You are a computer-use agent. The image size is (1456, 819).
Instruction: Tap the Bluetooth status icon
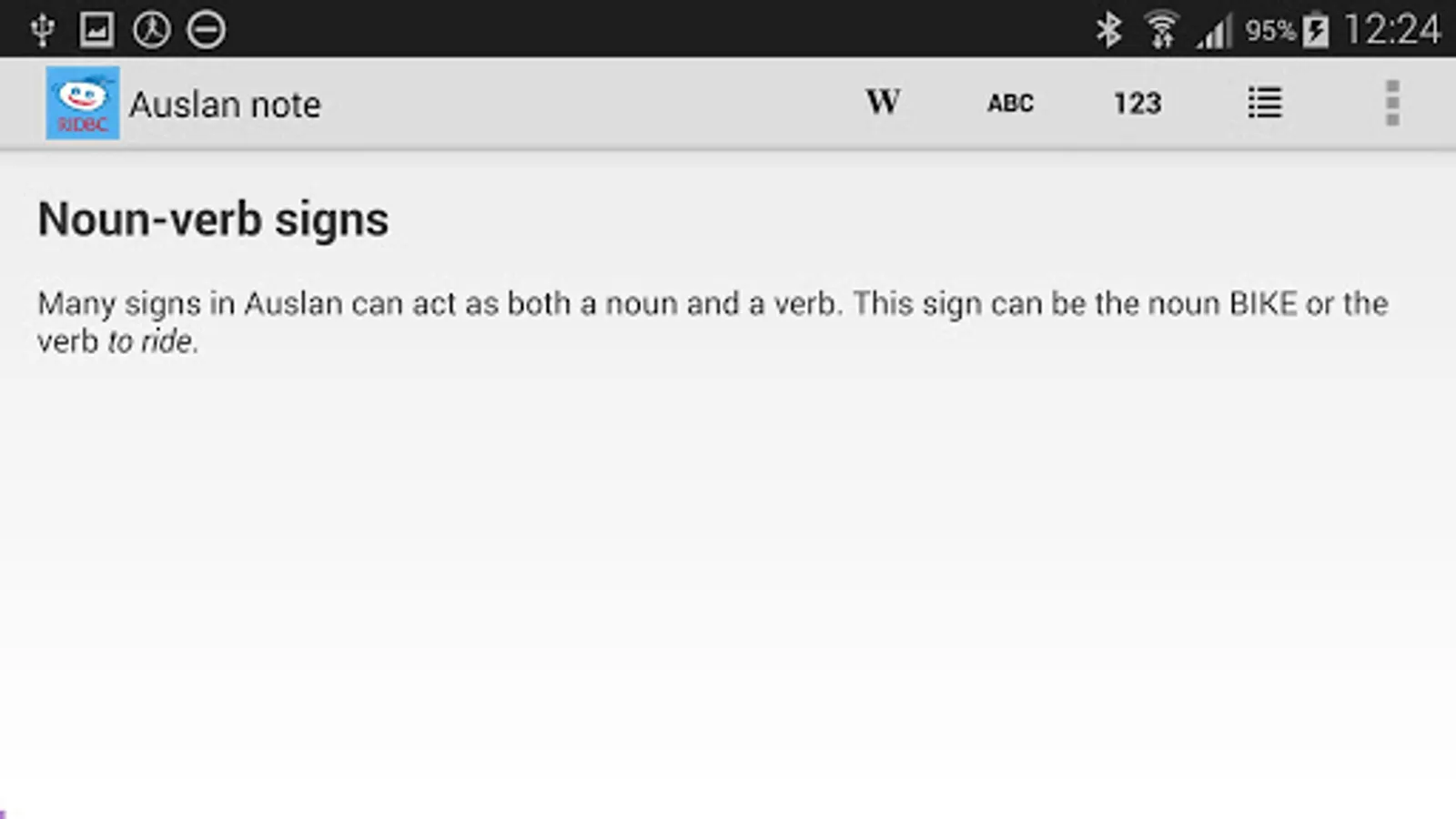click(1108, 30)
